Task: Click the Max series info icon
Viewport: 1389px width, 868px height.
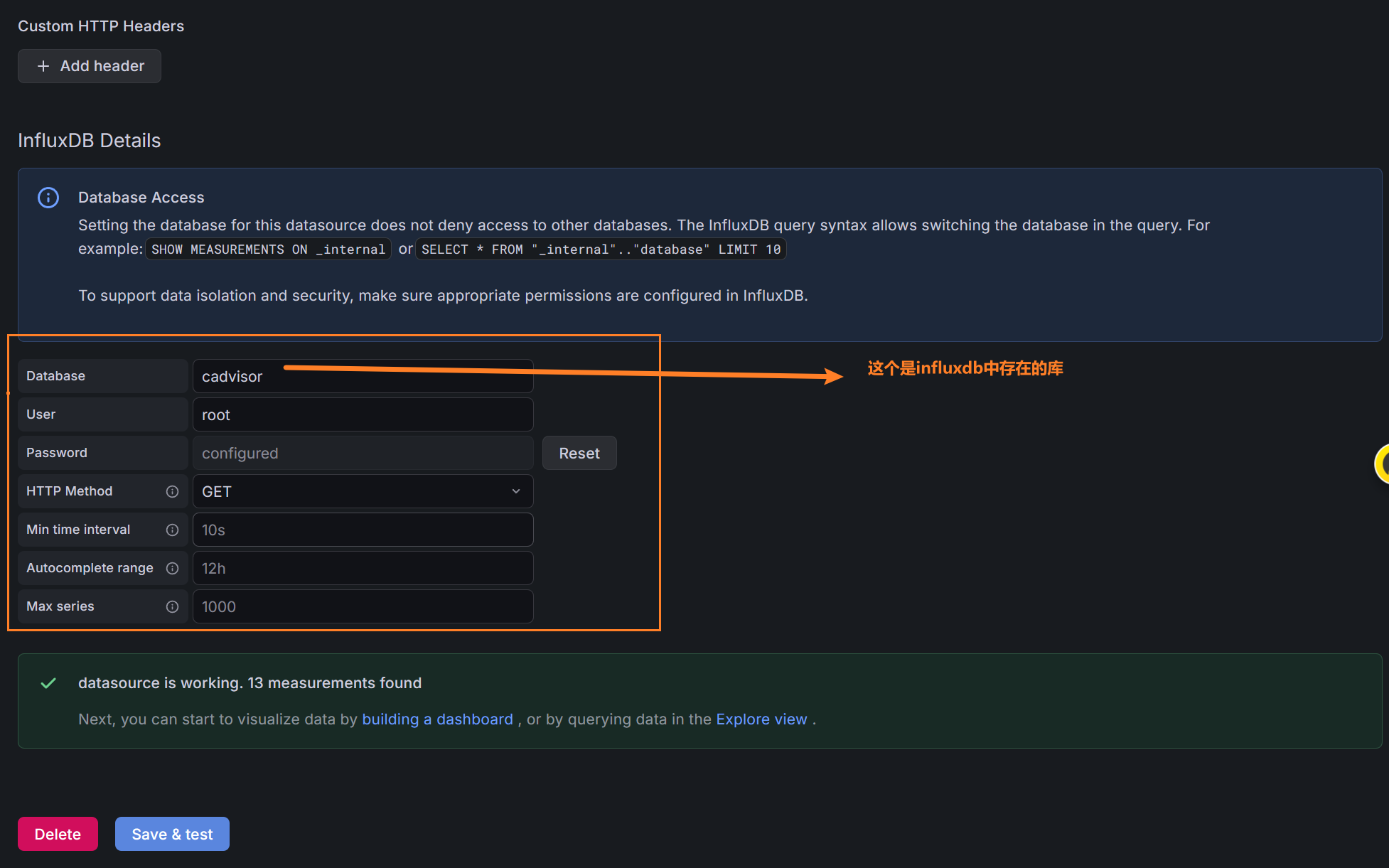Action: [172, 606]
